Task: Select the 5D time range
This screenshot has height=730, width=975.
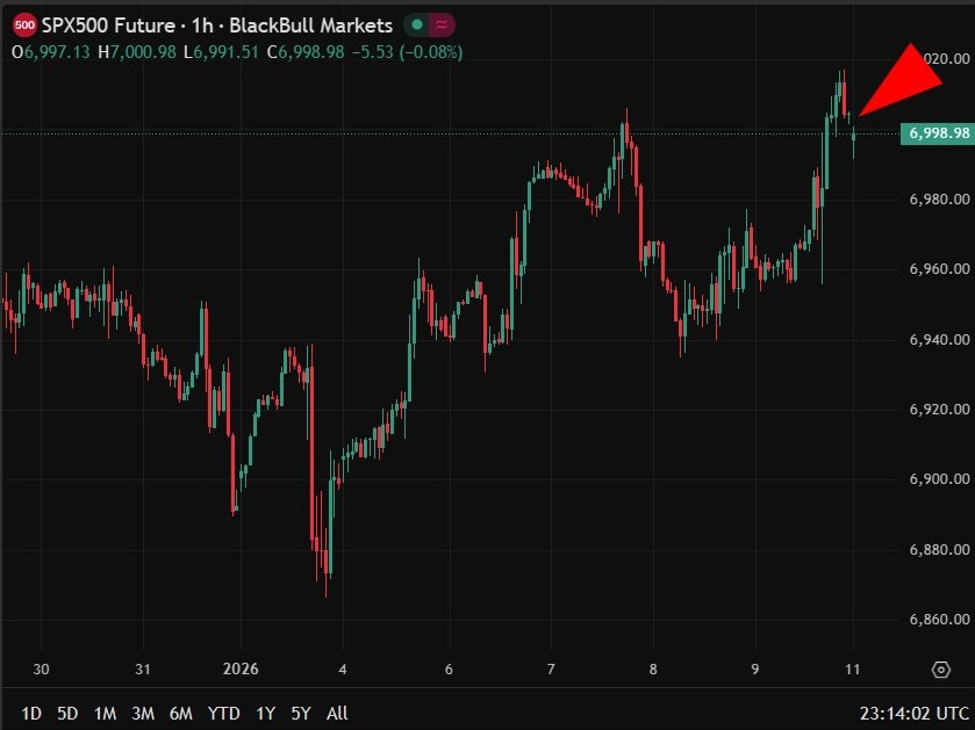Action: click(x=68, y=713)
